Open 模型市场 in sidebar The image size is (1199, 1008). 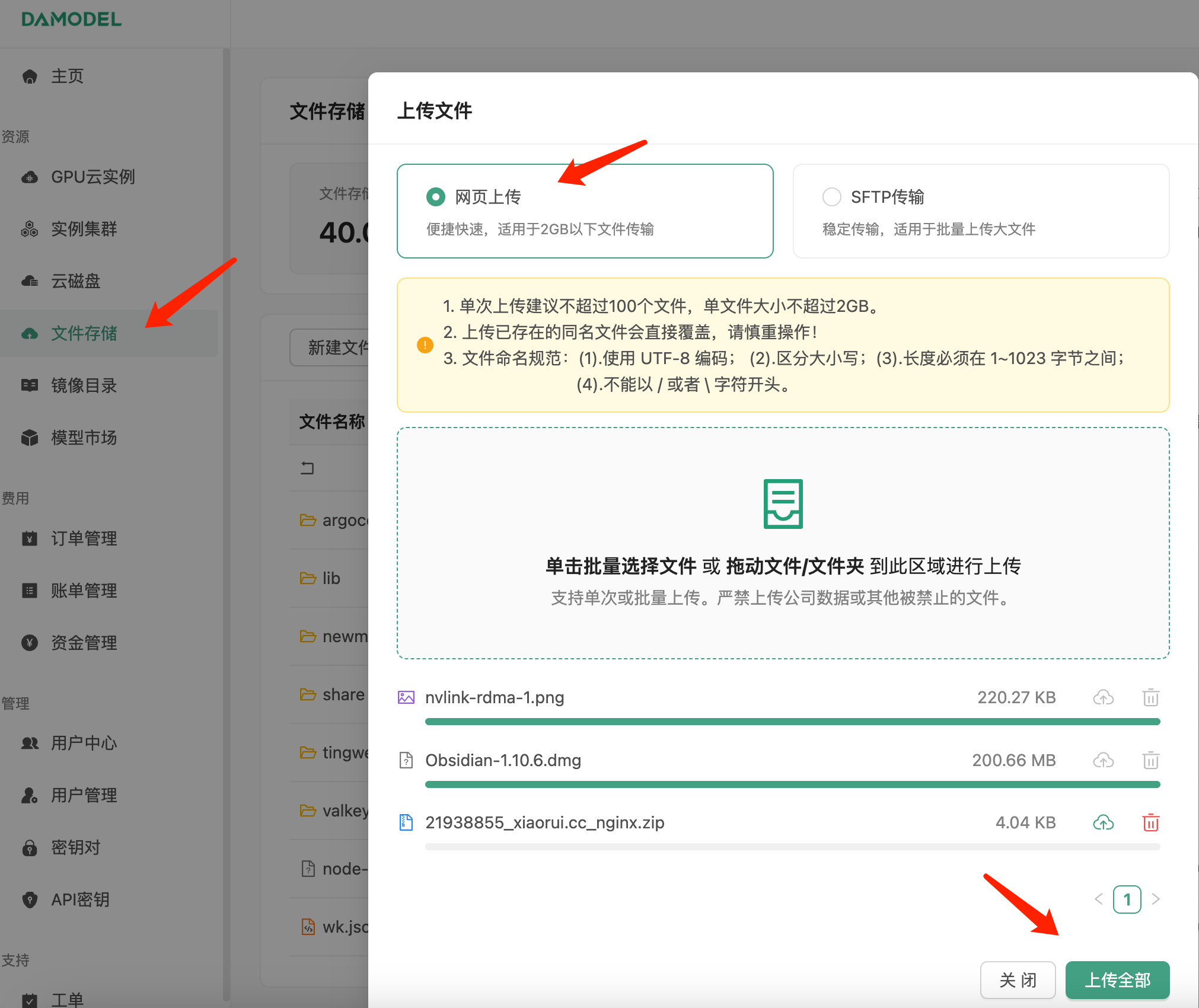(x=84, y=438)
